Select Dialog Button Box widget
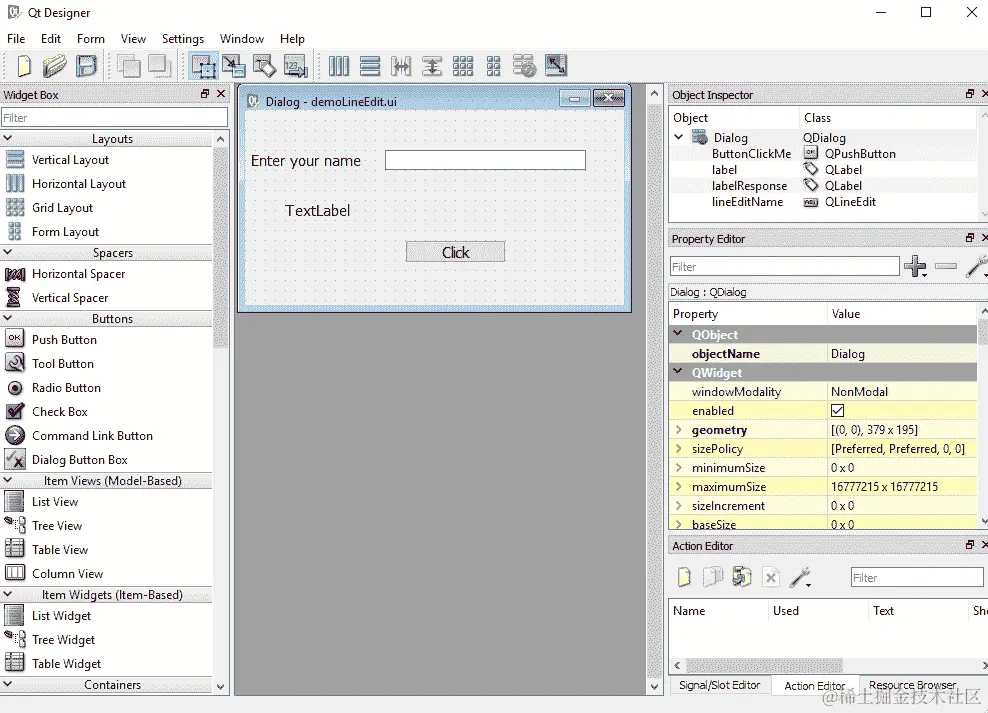The width and height of the screenshot is (988, 713). (79, 459)
